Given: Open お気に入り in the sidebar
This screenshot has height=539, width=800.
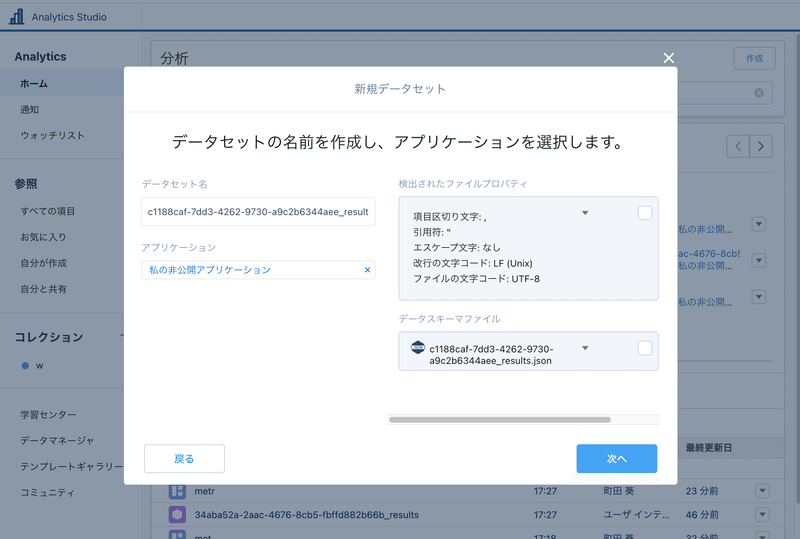Looking at the screenshot, I should 43,237.
